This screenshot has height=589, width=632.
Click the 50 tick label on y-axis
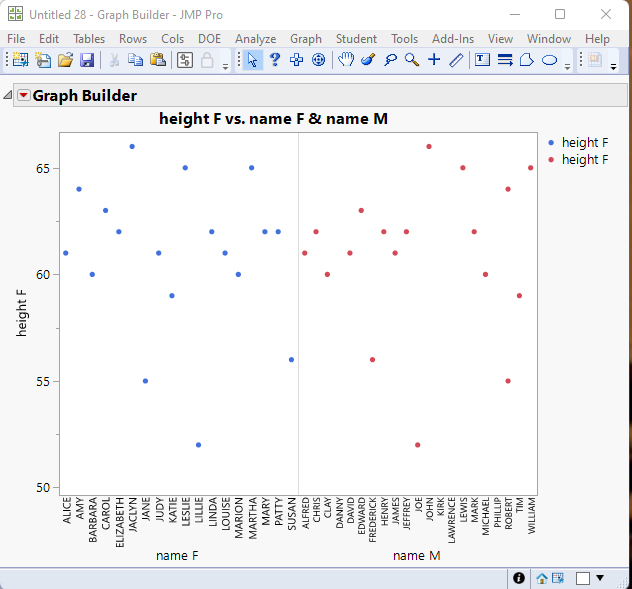(43, 488)
